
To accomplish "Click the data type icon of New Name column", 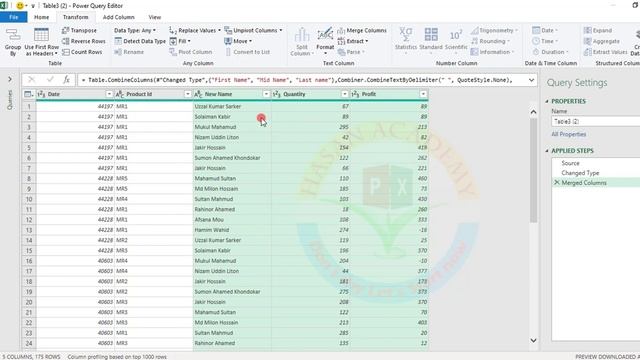I will point(198,94).
